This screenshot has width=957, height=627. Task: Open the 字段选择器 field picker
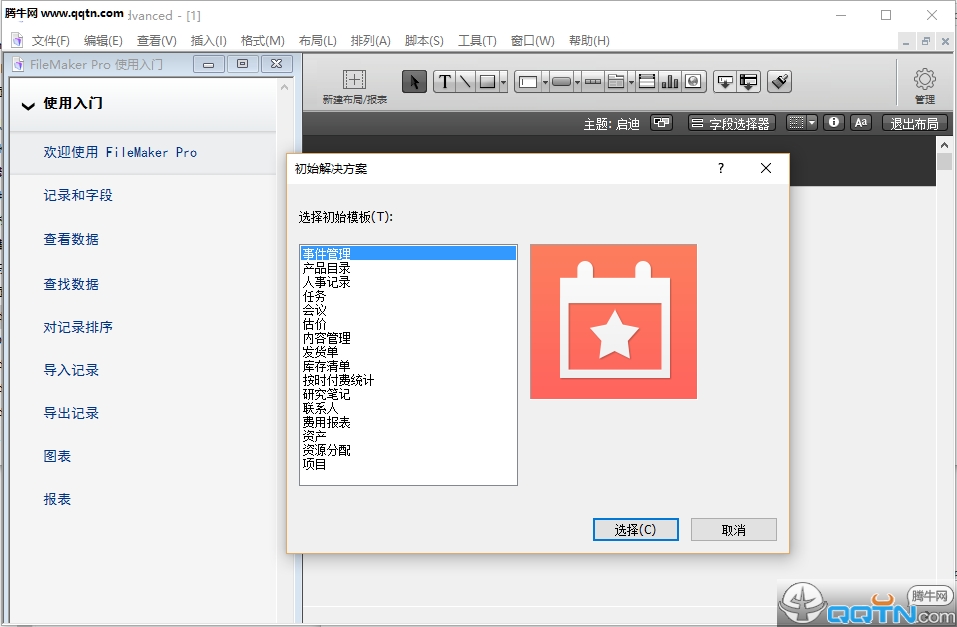click(731, 123)
